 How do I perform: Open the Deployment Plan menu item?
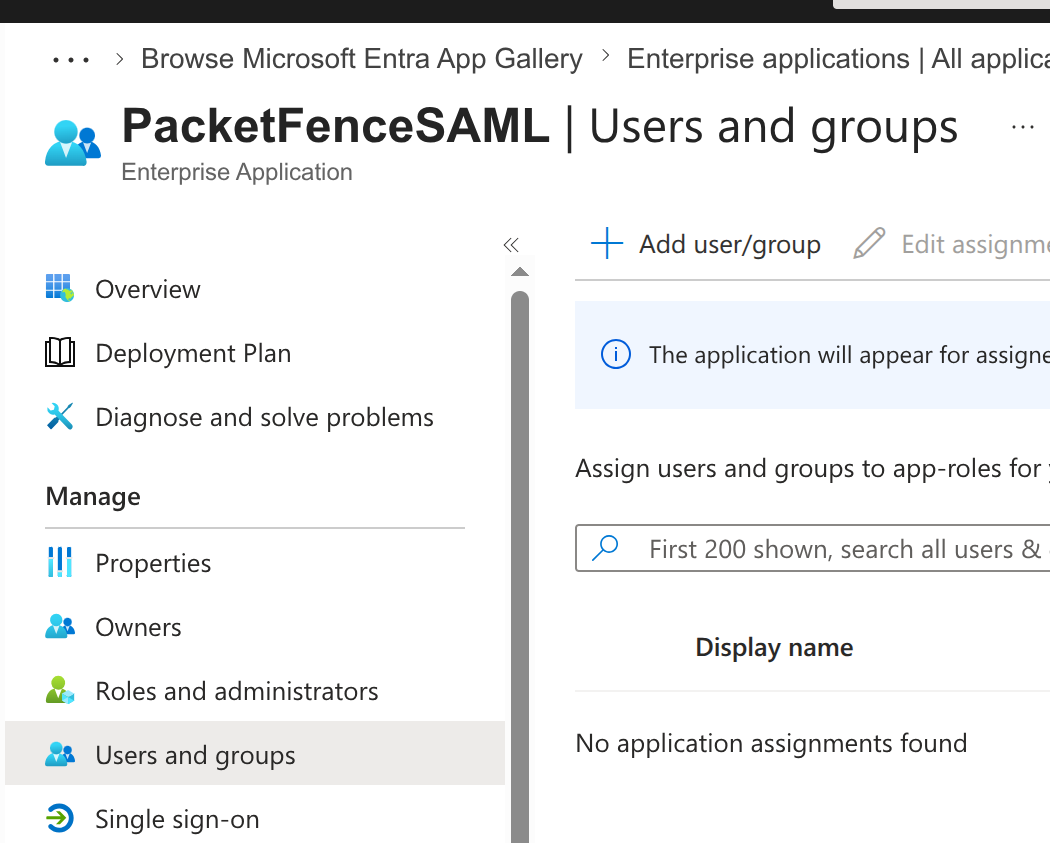click(254, 353)
